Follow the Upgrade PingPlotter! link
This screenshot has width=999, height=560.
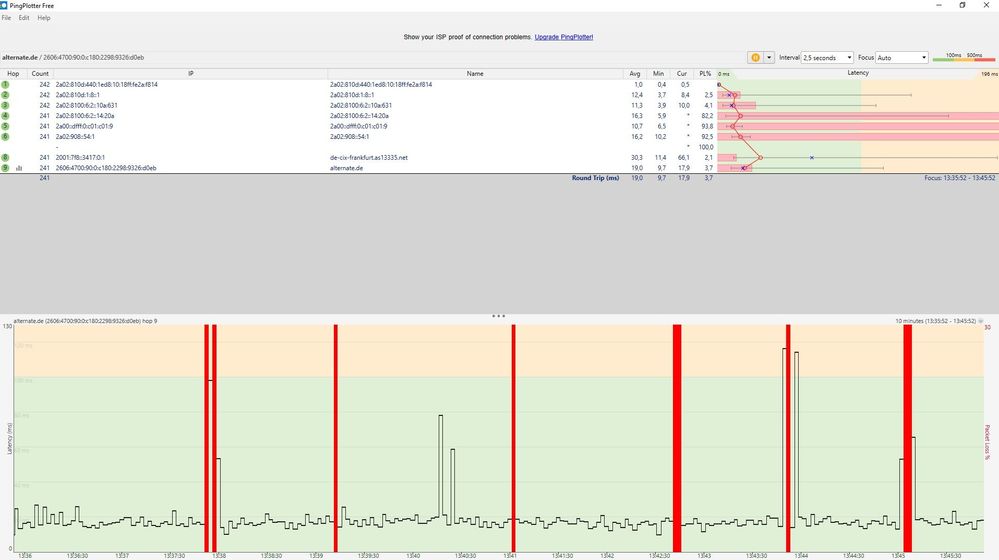click(x=564, y=37)
